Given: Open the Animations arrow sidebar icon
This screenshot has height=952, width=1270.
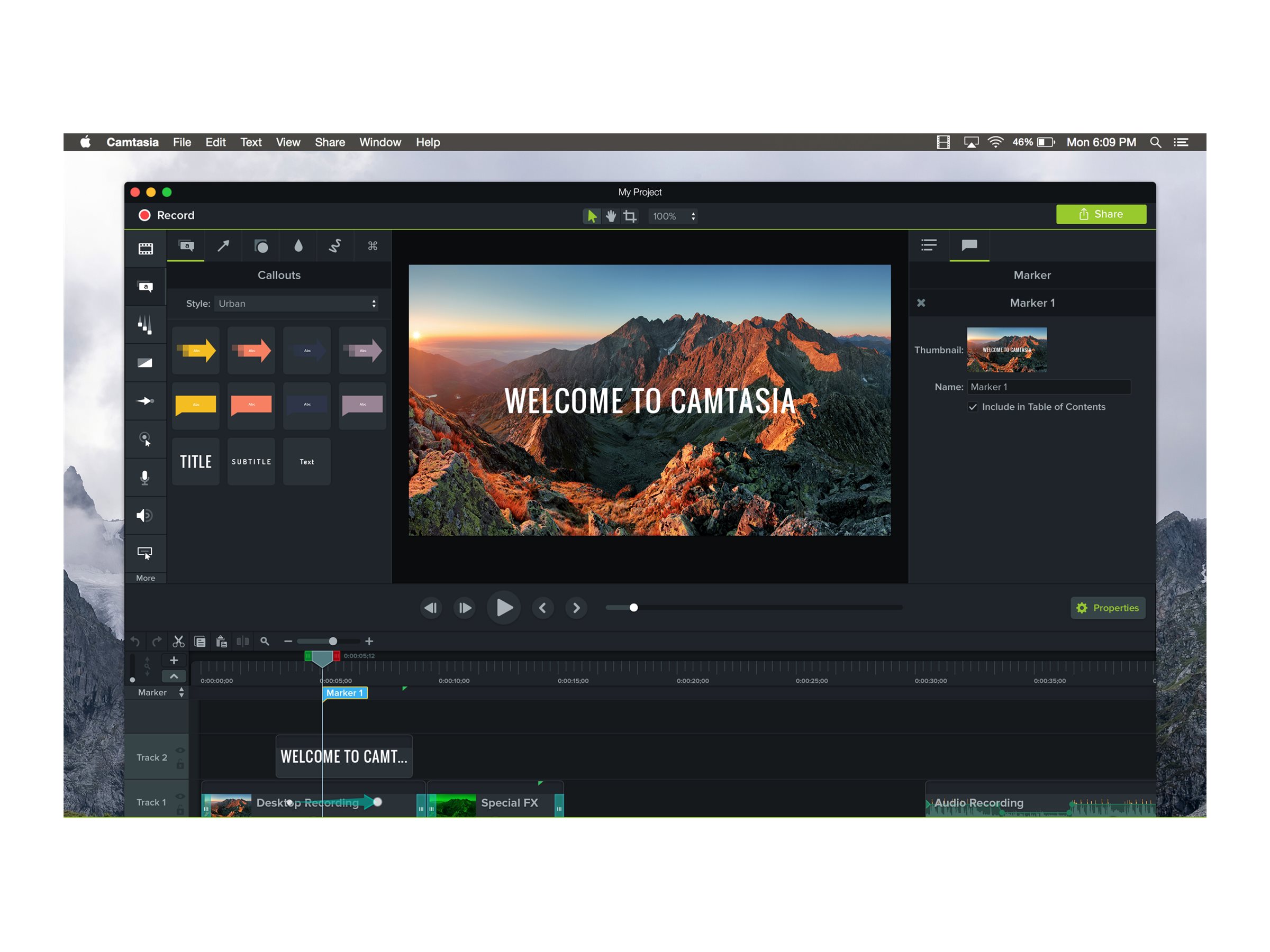Looking at the screenshot, I should coord(146,401).
